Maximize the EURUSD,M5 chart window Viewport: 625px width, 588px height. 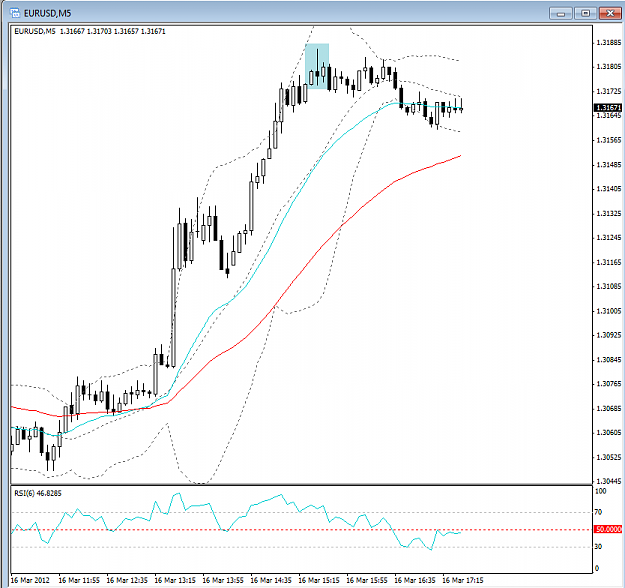pyautogui.click(x=585, y=14)
